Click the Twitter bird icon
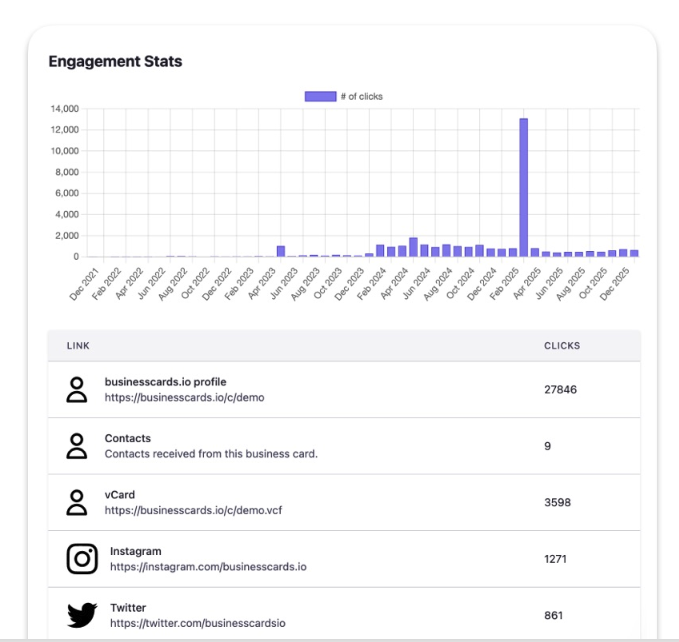Screen dimensions: 679x642 tap(82, 614)
